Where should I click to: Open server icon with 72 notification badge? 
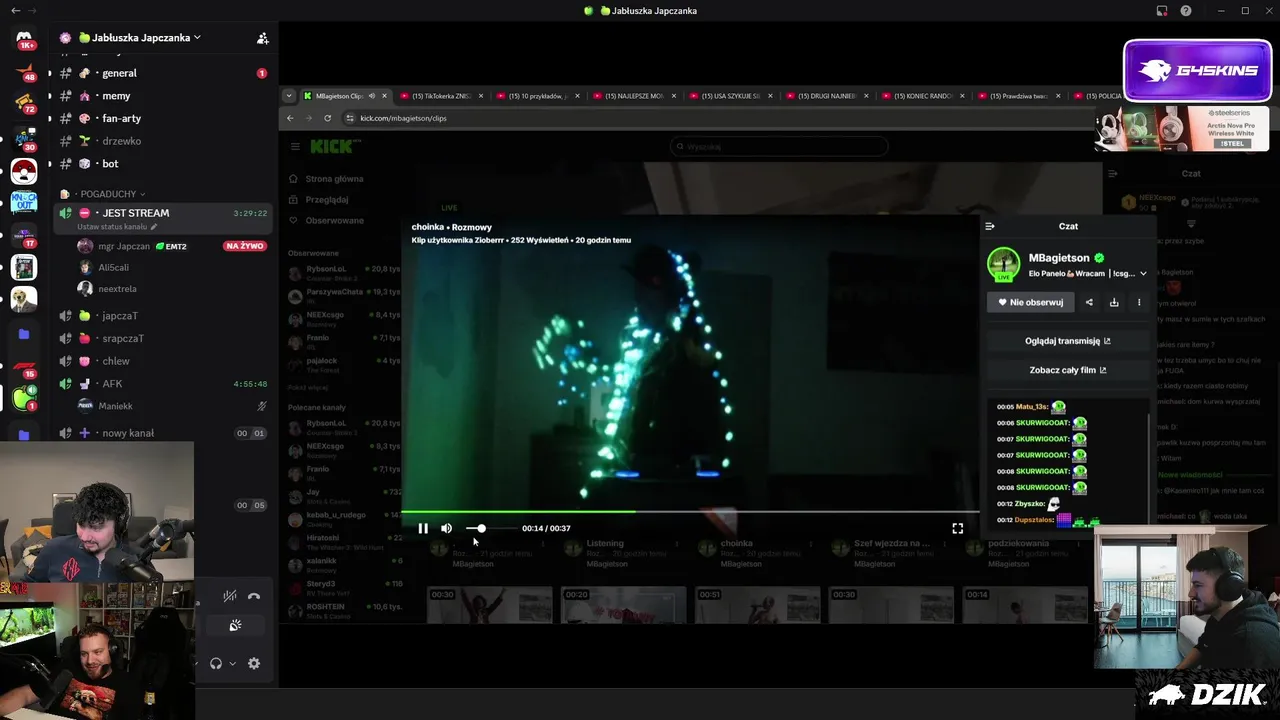24,103
